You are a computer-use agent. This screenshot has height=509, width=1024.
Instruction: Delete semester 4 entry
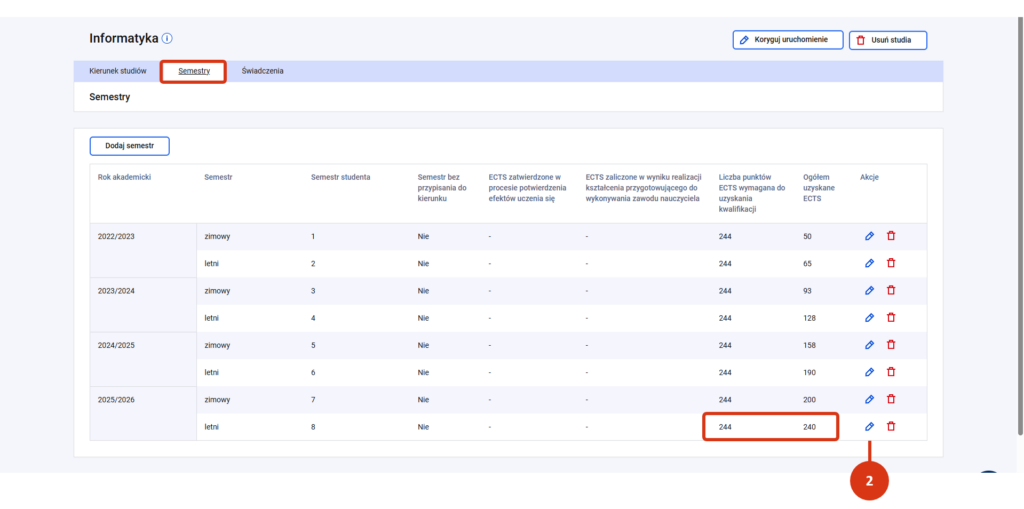tap(891, 318)
